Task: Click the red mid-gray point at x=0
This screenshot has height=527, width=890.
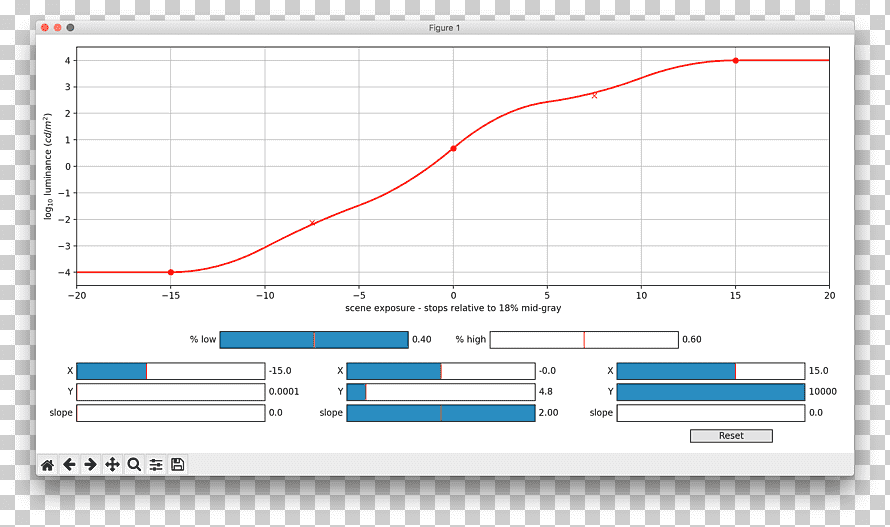Action: tap(454, 149)
